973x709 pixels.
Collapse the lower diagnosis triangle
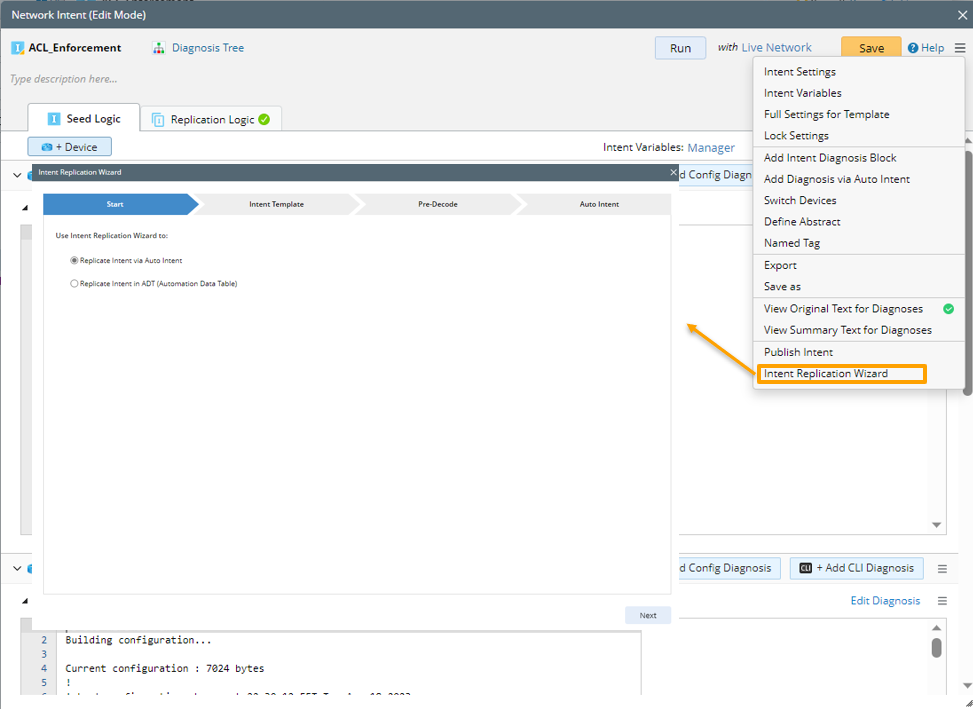(25, 601)
